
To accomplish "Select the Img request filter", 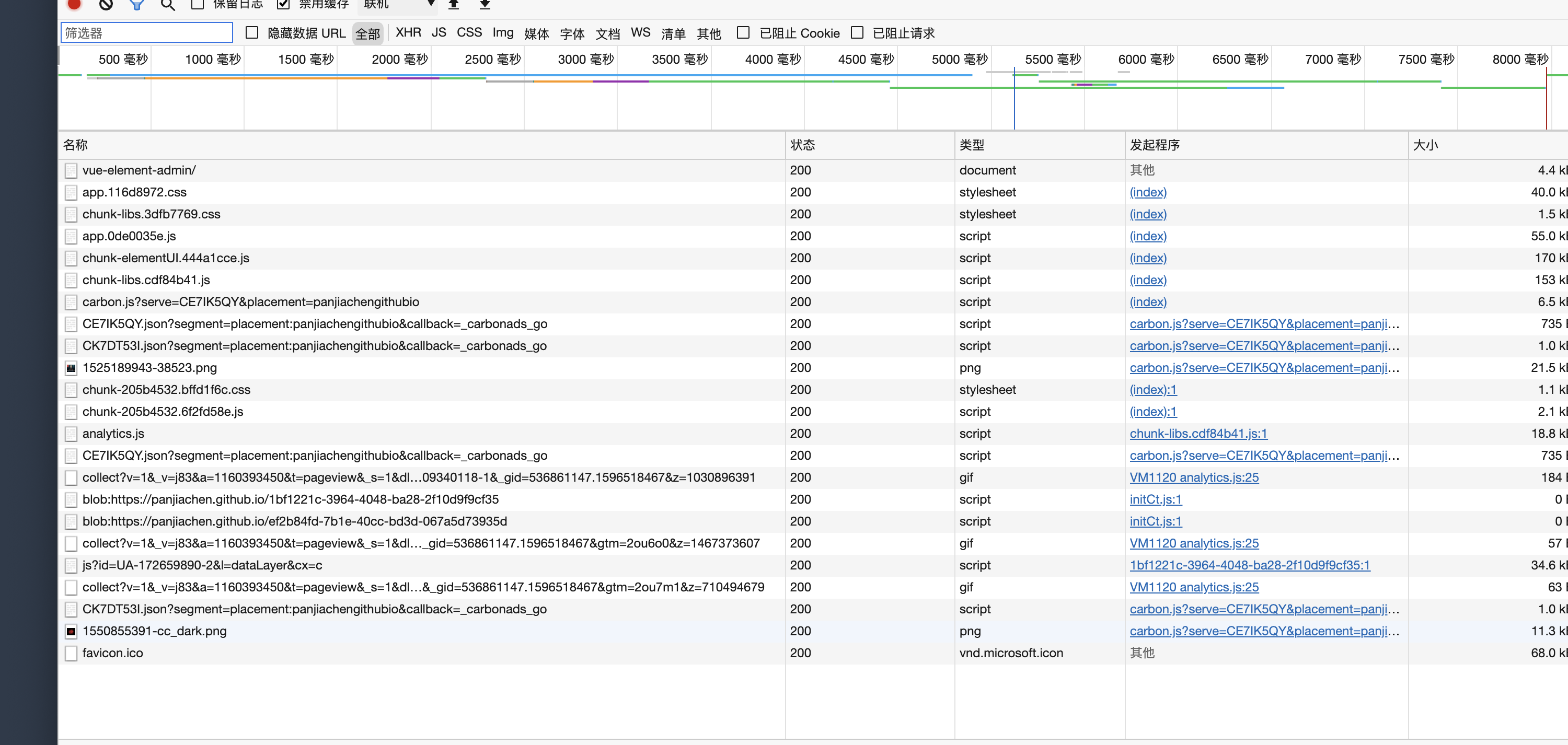I will pos(503,33).
